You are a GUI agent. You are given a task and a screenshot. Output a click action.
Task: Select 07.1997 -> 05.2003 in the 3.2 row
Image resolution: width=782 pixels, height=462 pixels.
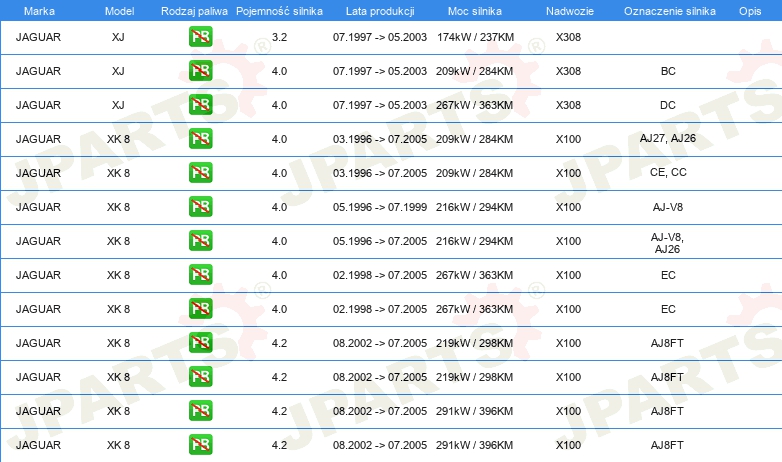pyautogui.click(x=380, y=37)
